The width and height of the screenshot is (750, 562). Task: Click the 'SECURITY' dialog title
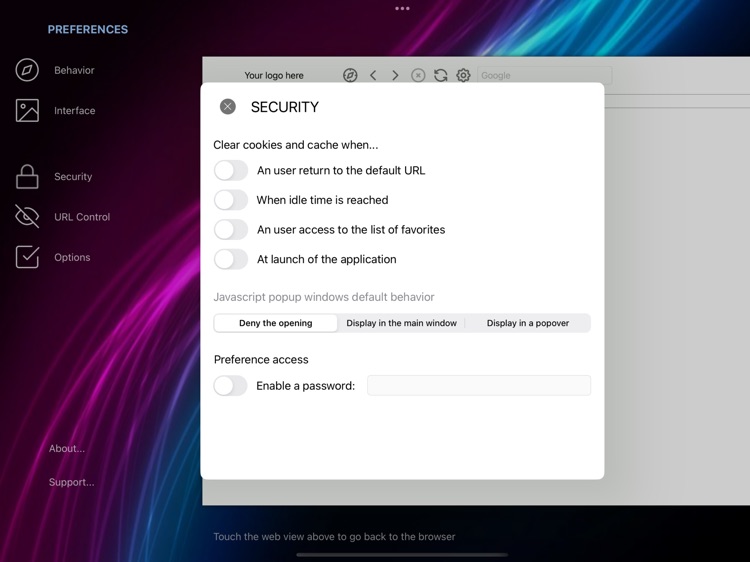[x=285, y=107]
